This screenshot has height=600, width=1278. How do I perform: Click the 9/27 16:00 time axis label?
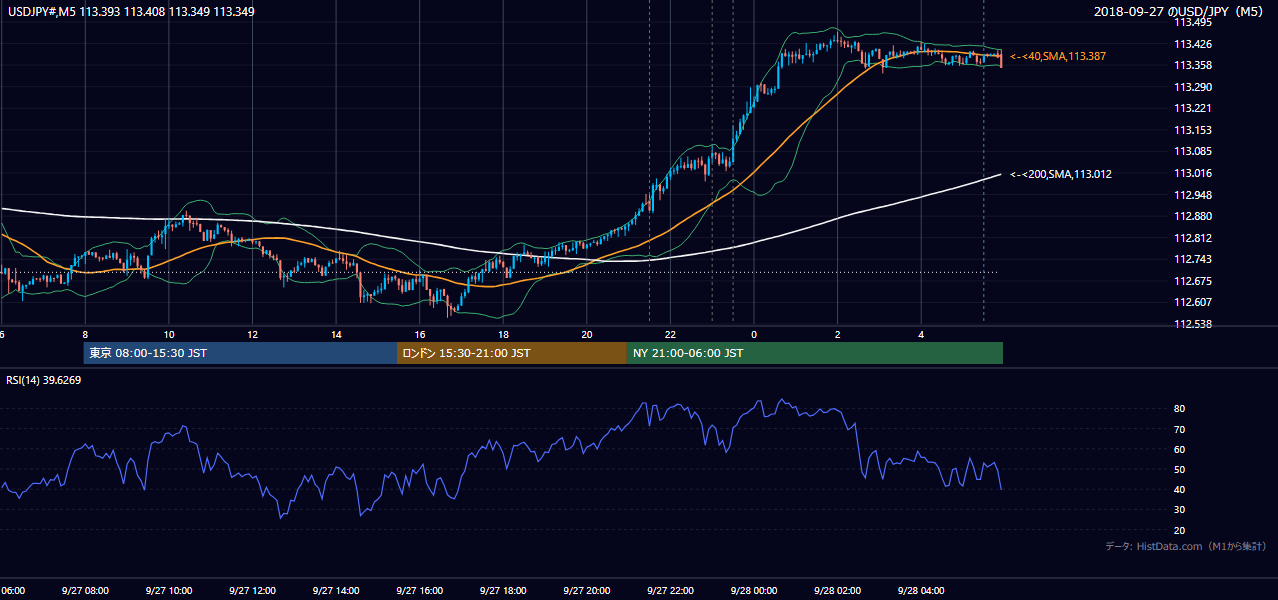point(419,591)
